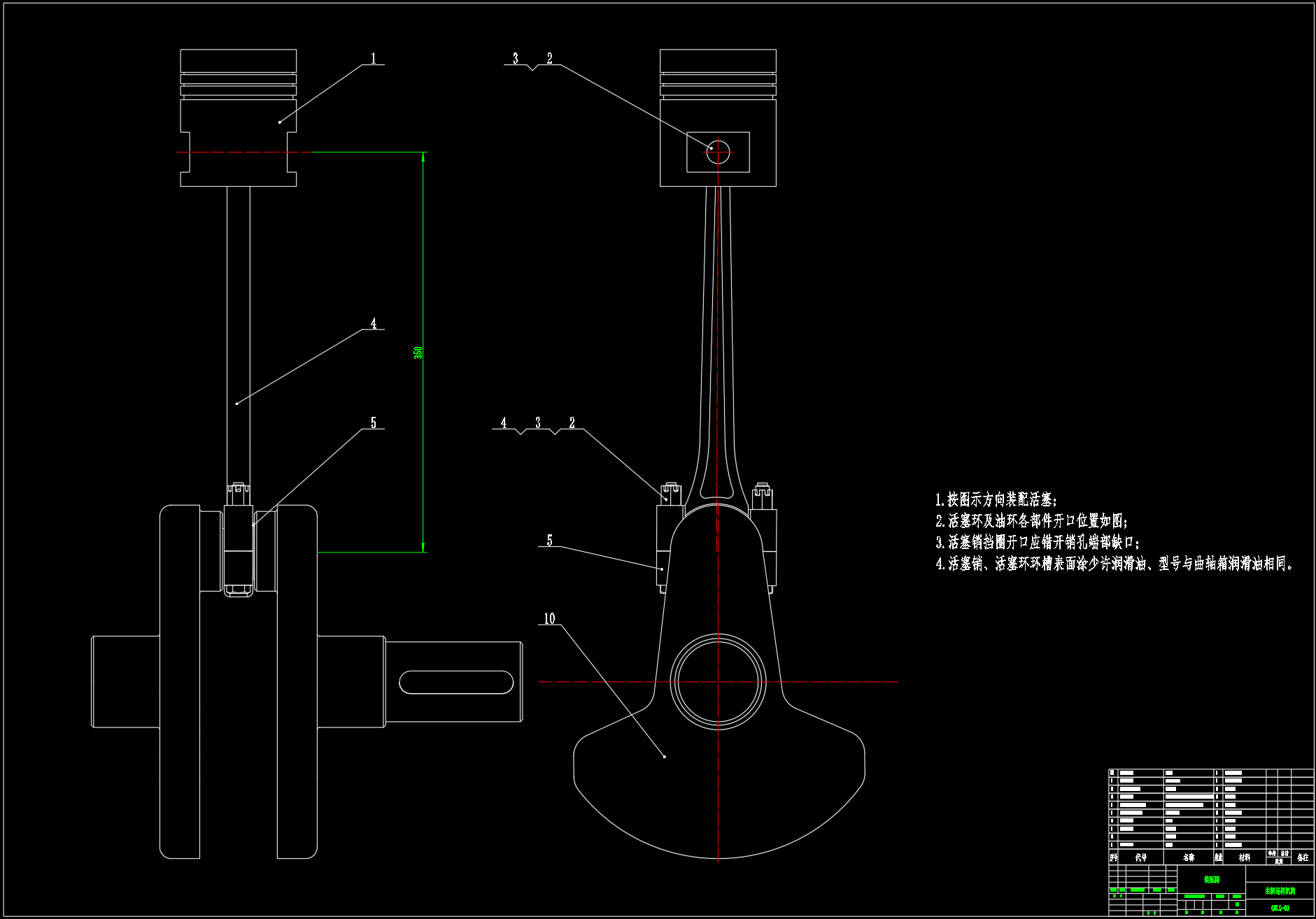Select the "备注" column header

(1303, 857)
